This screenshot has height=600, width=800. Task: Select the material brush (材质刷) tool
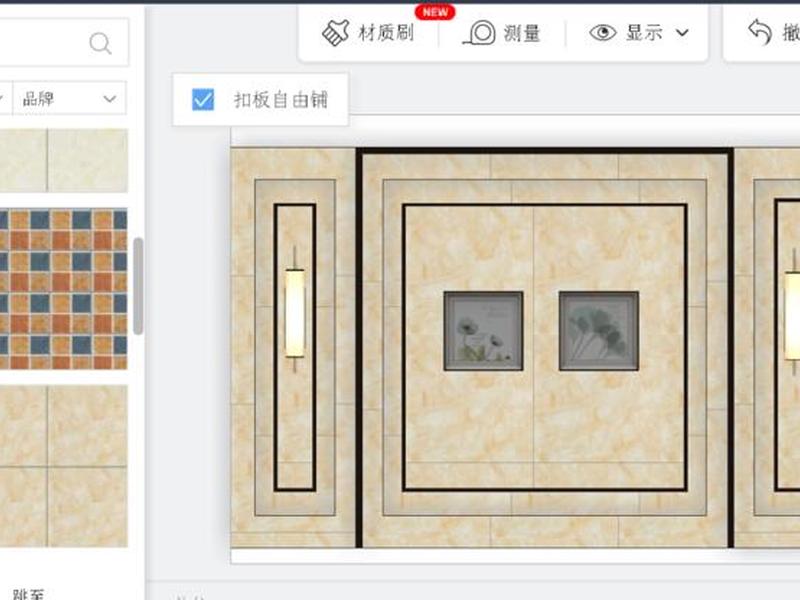[x=368, y=33]
